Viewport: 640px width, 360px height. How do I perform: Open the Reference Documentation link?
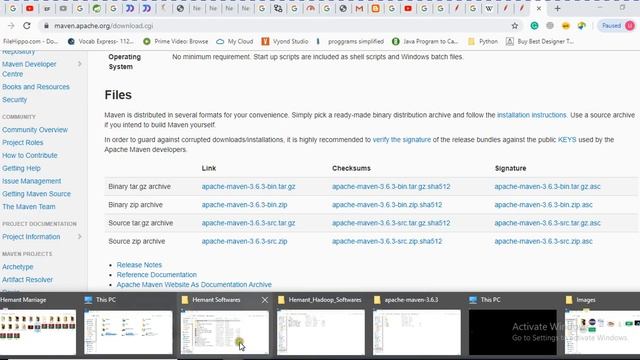[156, 275]
